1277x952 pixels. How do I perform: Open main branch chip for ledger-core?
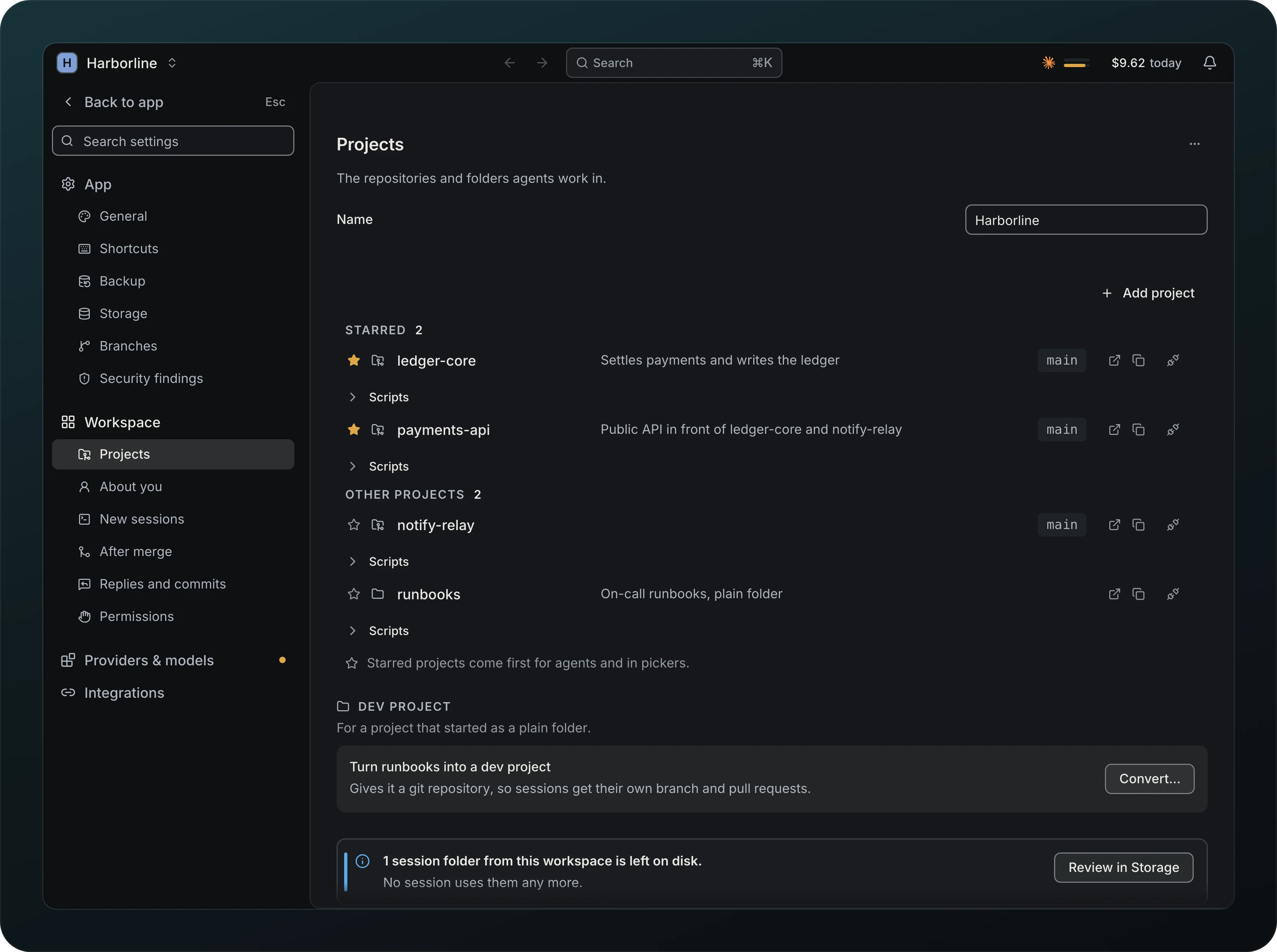click(x=1062, y=360)
